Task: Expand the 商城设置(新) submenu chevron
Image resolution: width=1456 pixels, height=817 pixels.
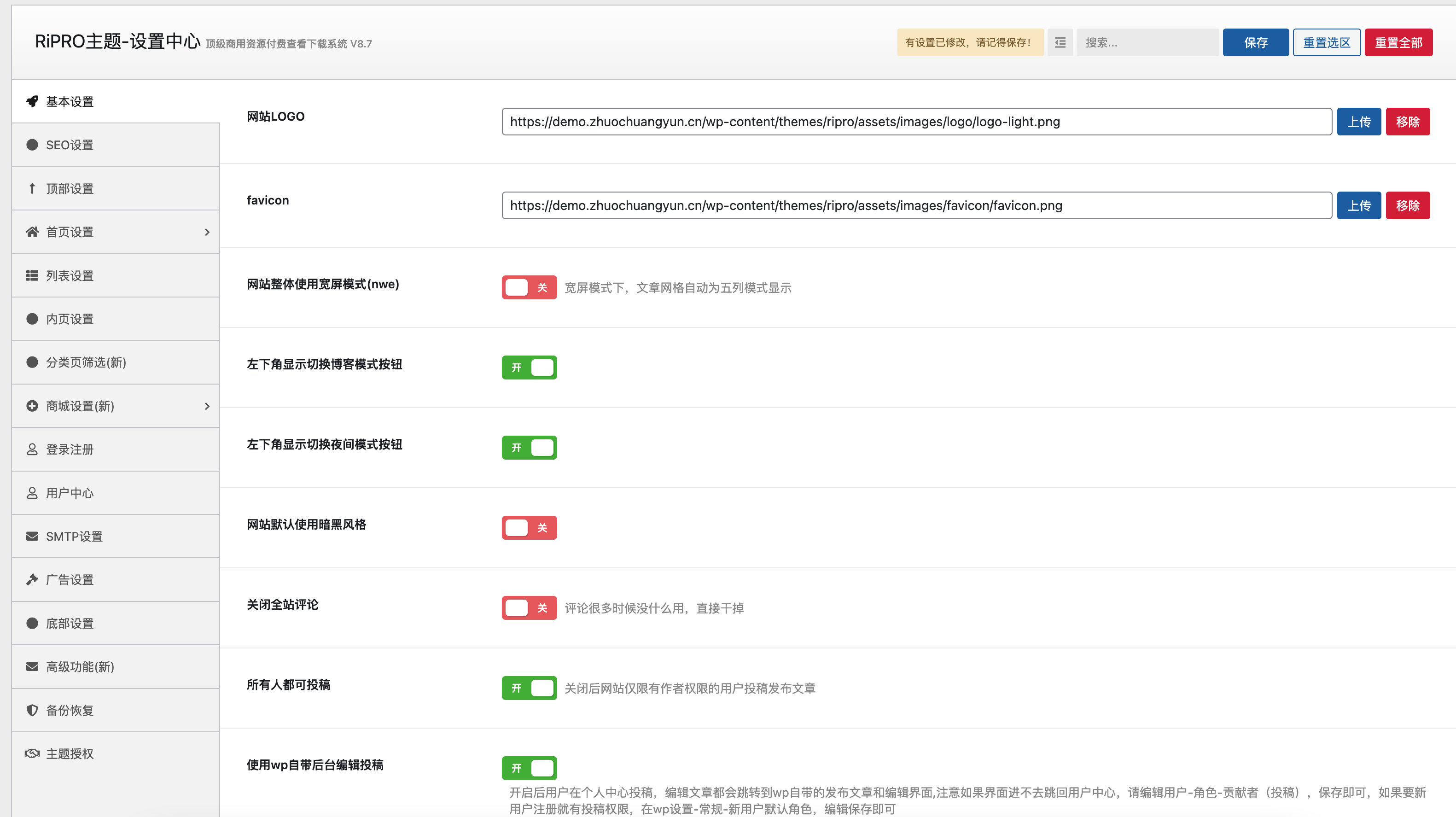Action: coord(207,406)
